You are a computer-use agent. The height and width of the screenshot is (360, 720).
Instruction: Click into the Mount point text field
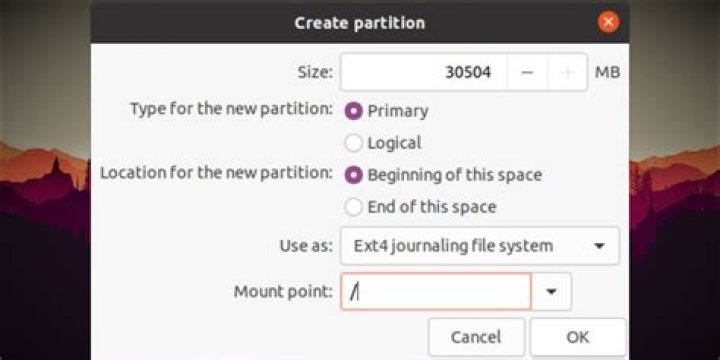click(x=436, y=292)
